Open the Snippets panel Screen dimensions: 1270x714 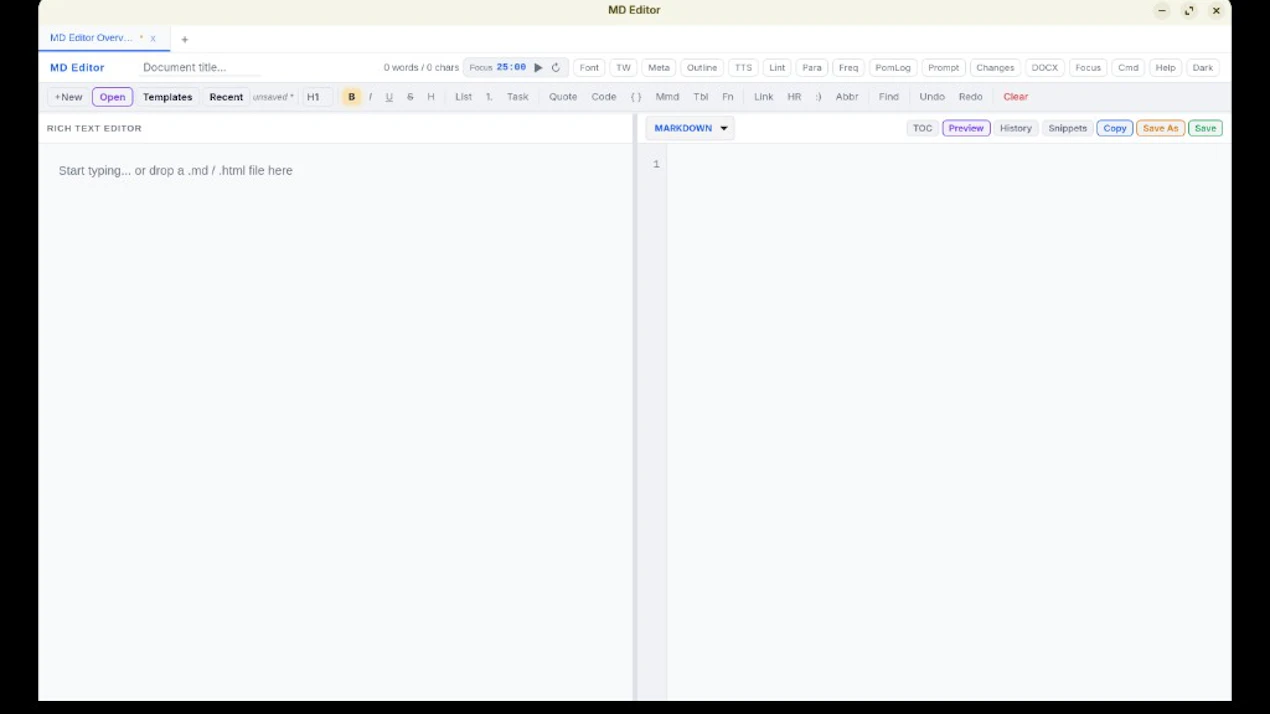[1067, 128]
